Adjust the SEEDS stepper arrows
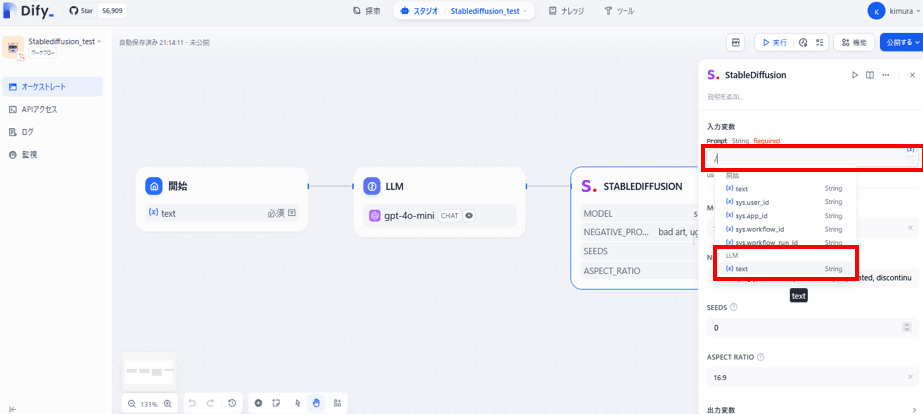 [x=907, y=327]
